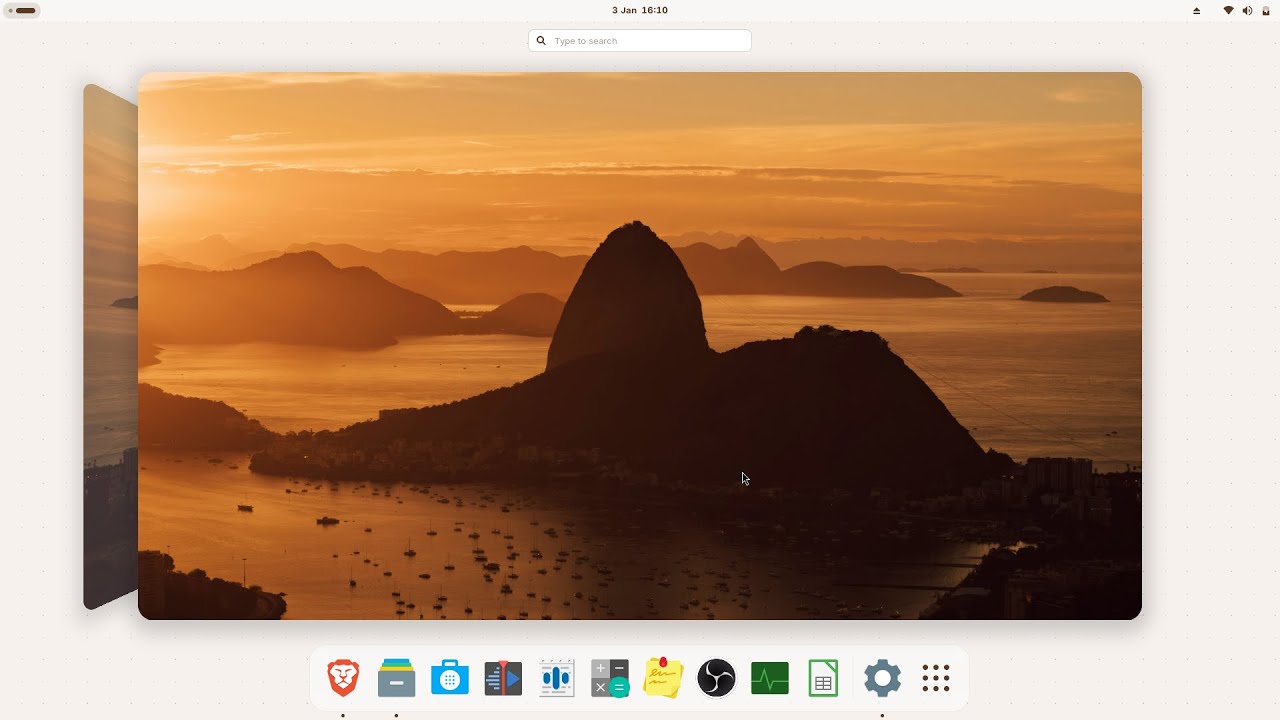The width and height of the screenshot is (1280, 720).
Task: Click the battery status icon
Action: (x=1265, y=10)
